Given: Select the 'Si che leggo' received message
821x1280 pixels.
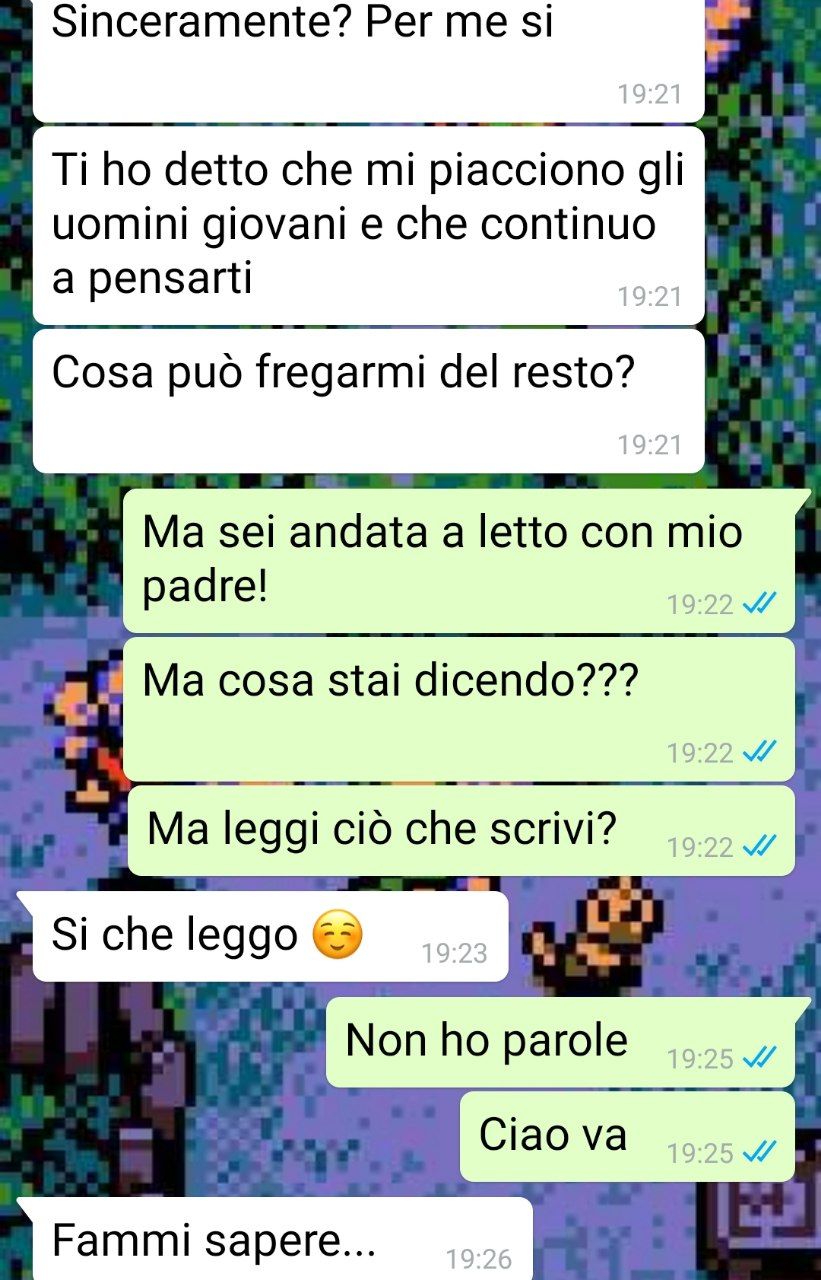Looking at the screenshot, I should pyautogui.click(x=270, y=937).
